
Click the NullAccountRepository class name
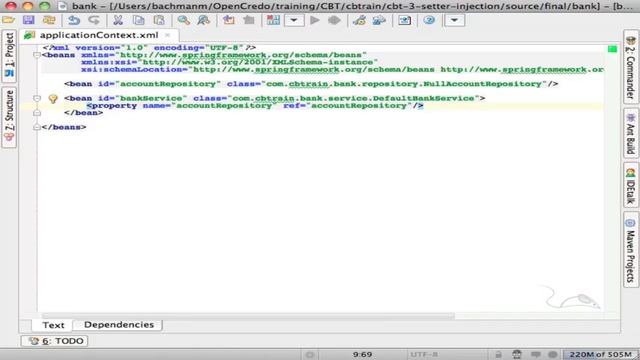[482, 84]
